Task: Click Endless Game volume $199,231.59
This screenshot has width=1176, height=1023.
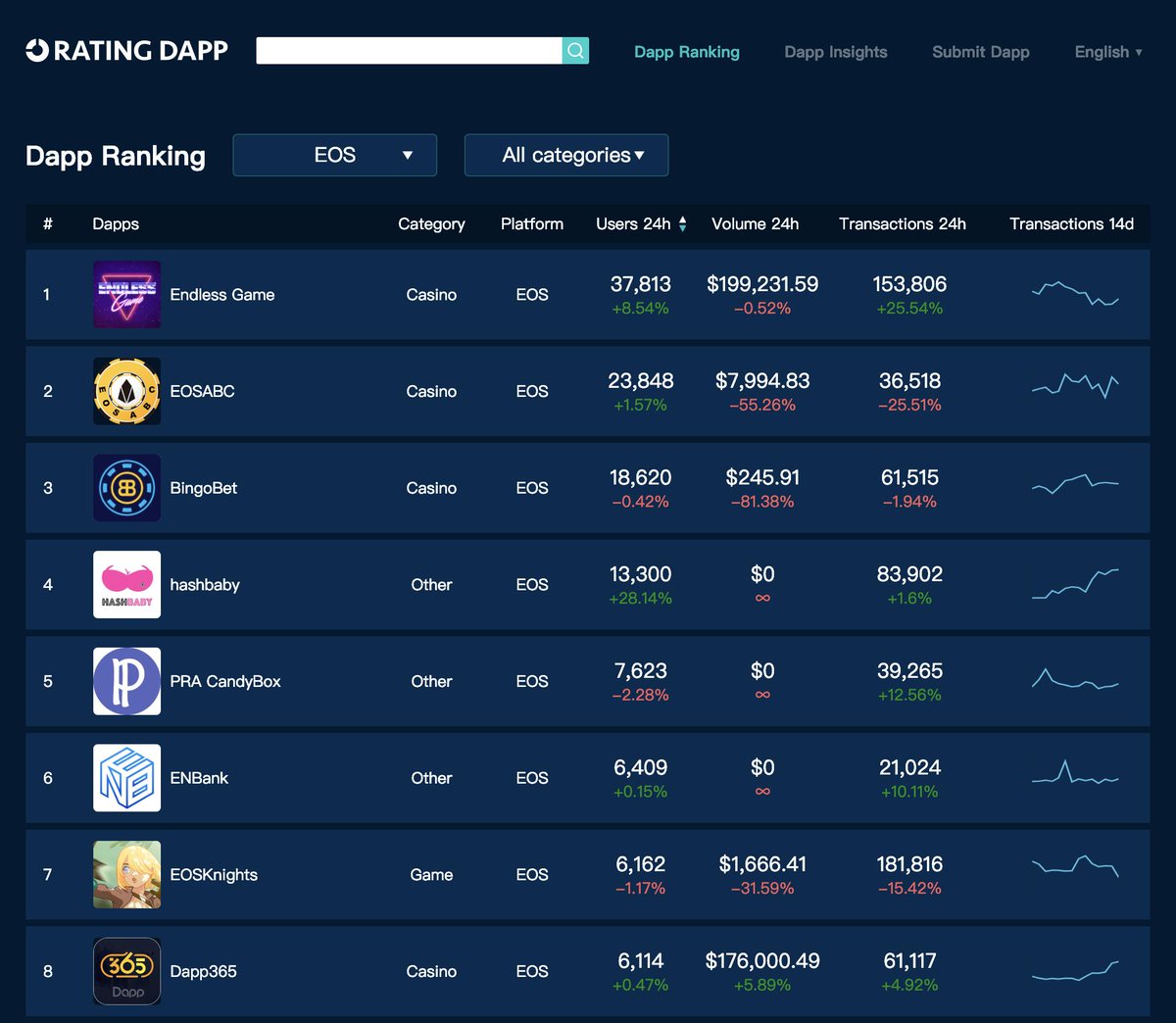Action: pyautogui.click(x=762, y=284)
